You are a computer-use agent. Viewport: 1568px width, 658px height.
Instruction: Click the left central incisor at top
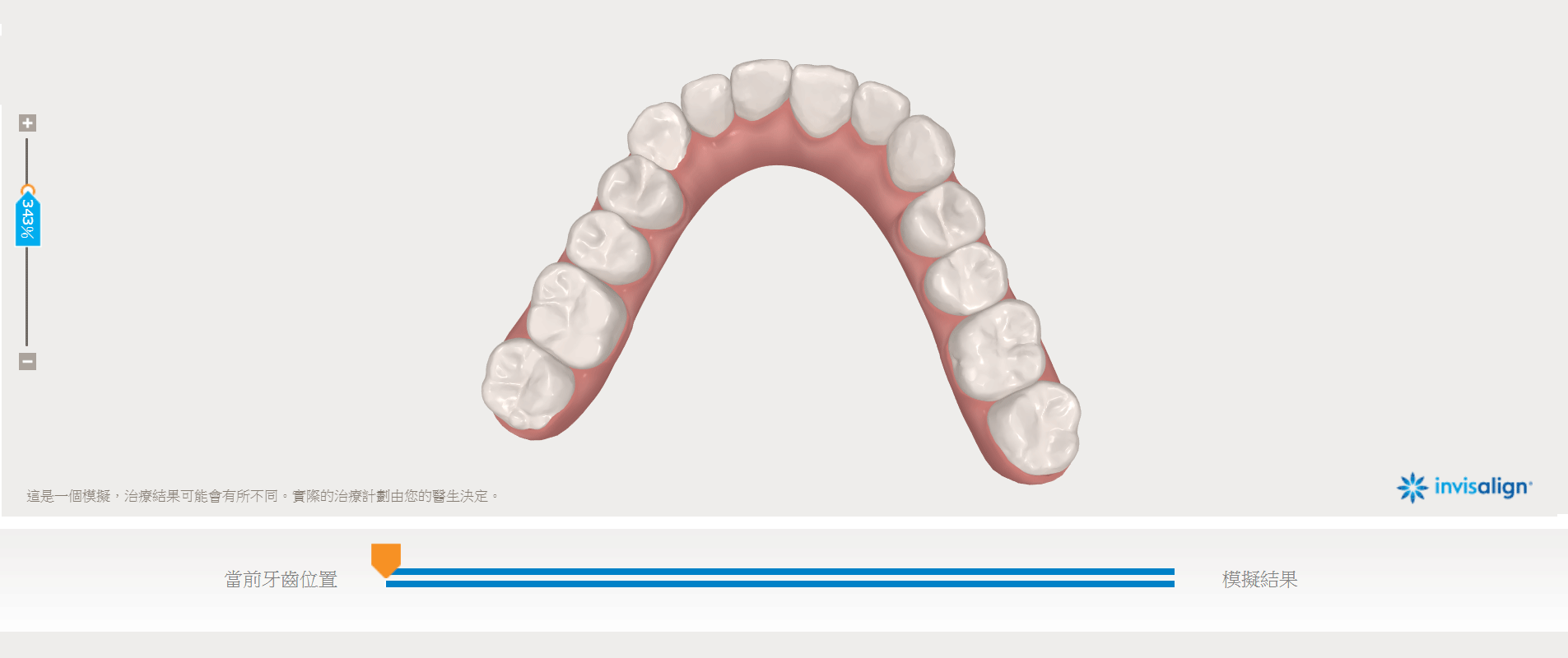click(x=761, y=89)
